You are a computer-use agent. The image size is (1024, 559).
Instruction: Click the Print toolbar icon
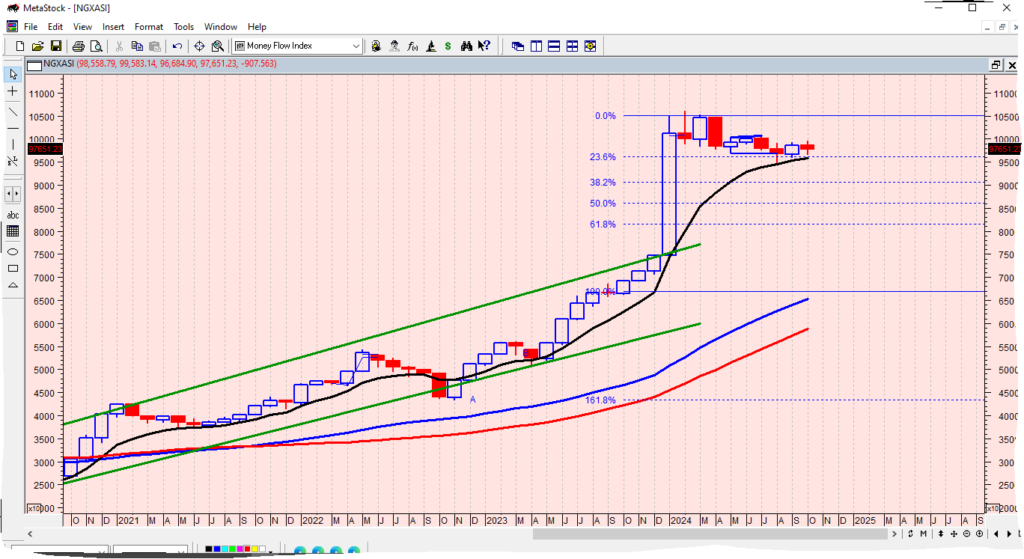click(x=77, y=46)
